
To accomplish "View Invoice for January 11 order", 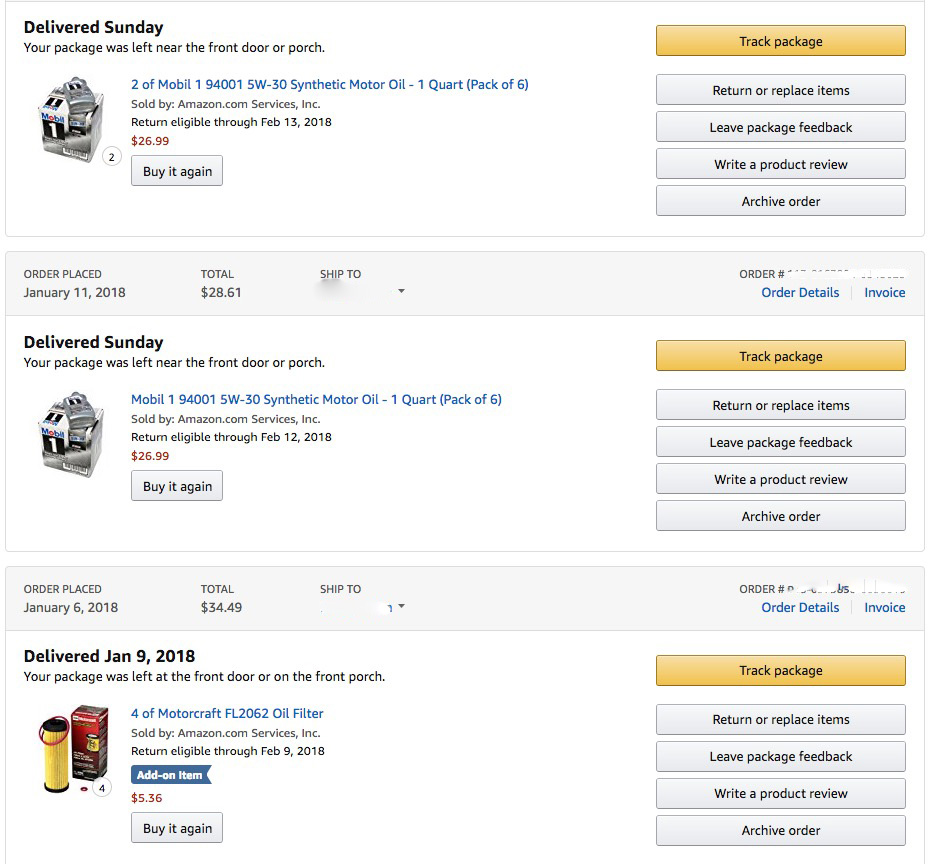I will (x=884, y=292).
